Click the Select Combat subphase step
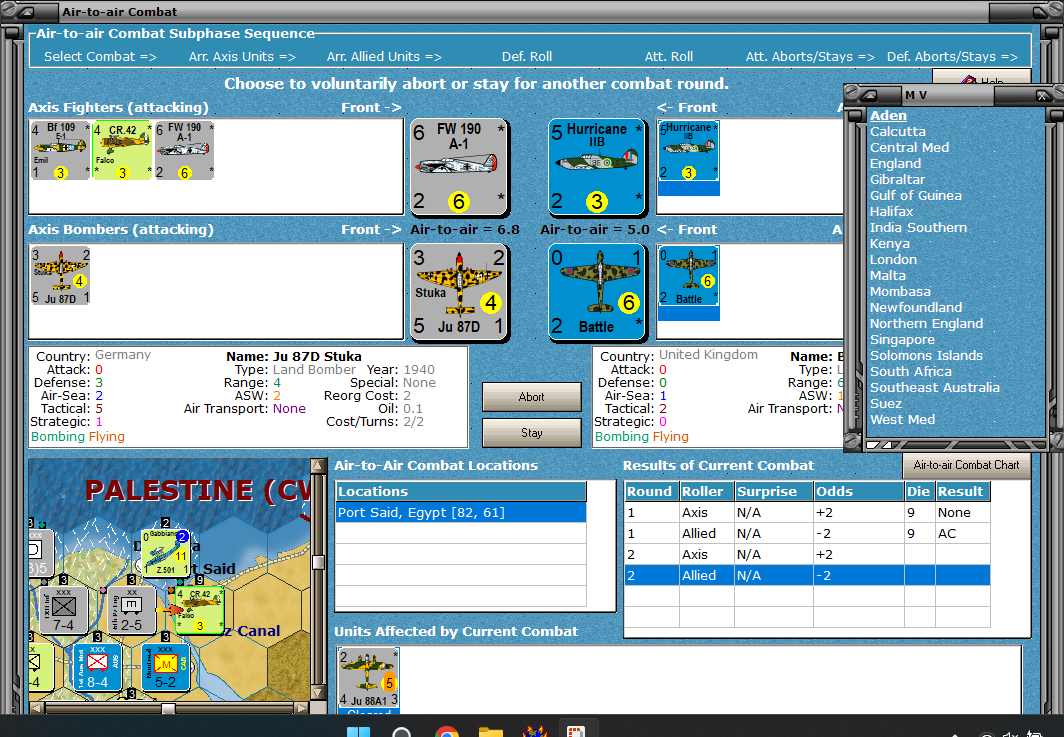The height and width of the screenshot is (737, 1064). 100,57
